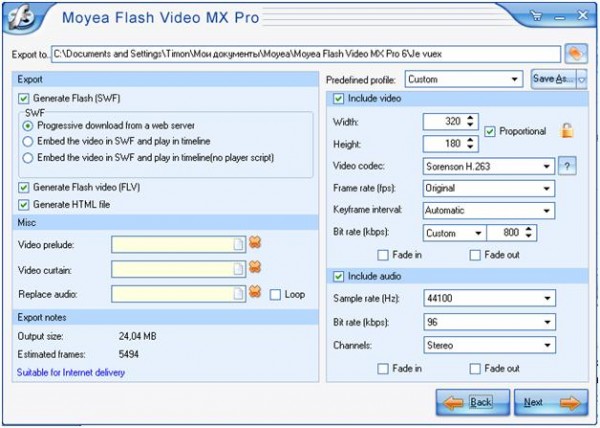Viewport: 600px width, 428px height.
Task: Open the video Bit rate Custom dropdown
Action: (x=454, y=233)
